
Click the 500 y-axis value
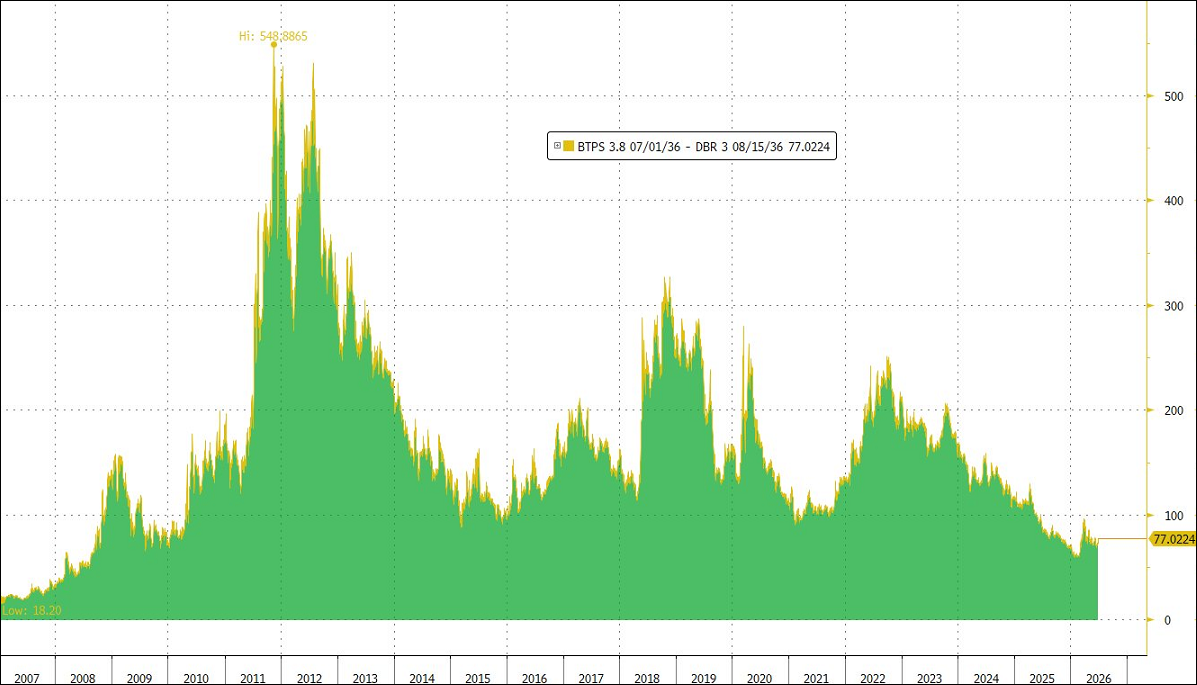pyautogui.click(x=1173, y=97)
